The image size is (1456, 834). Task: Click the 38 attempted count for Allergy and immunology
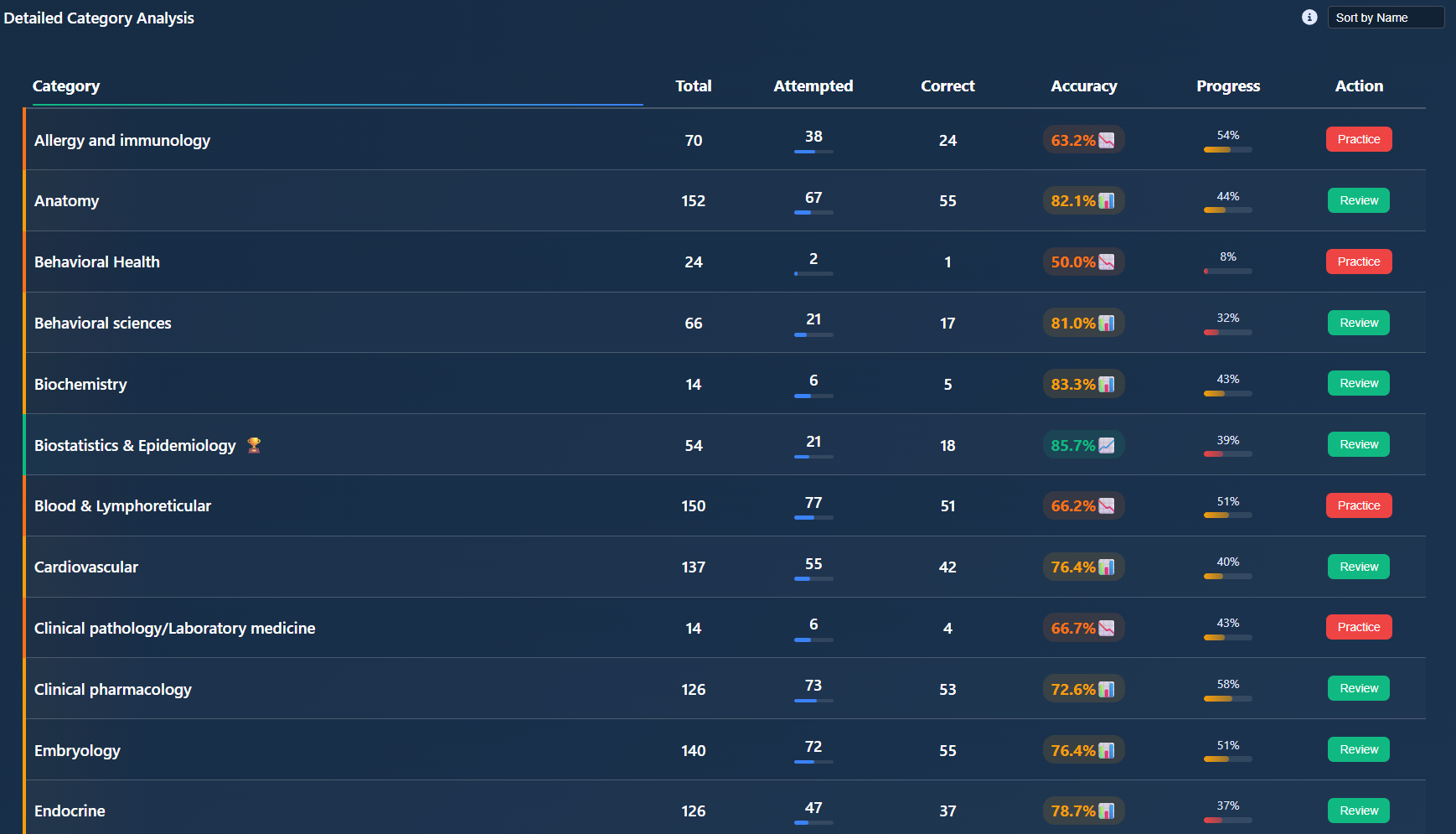pos(813,137)
